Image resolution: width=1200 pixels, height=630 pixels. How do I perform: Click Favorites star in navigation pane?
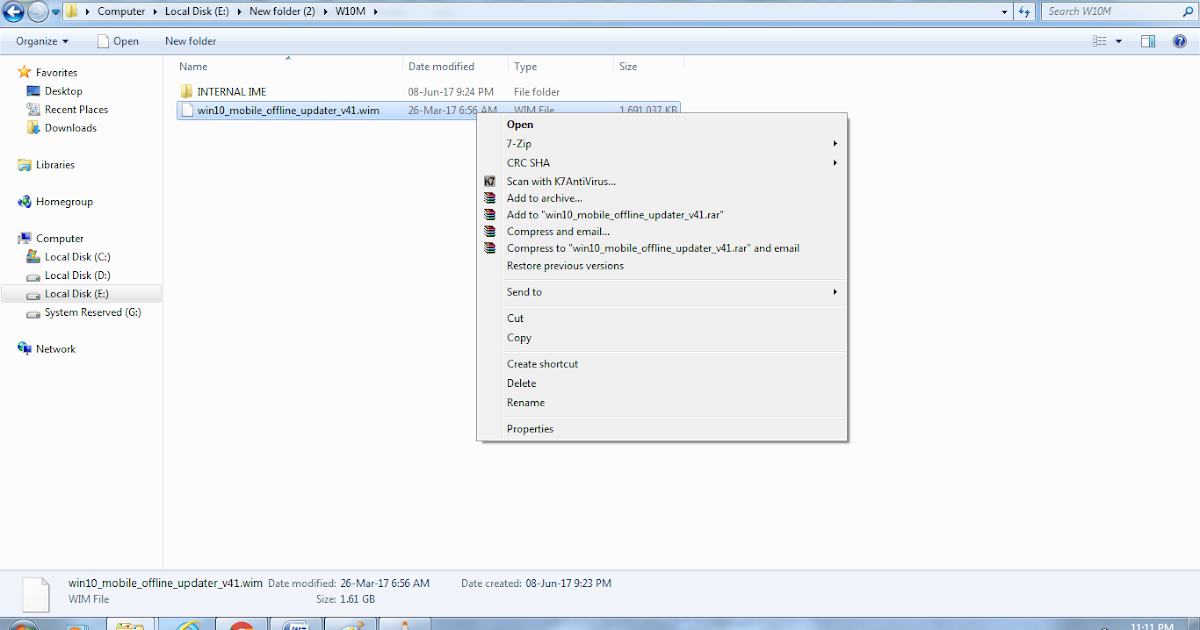point(25,72)
